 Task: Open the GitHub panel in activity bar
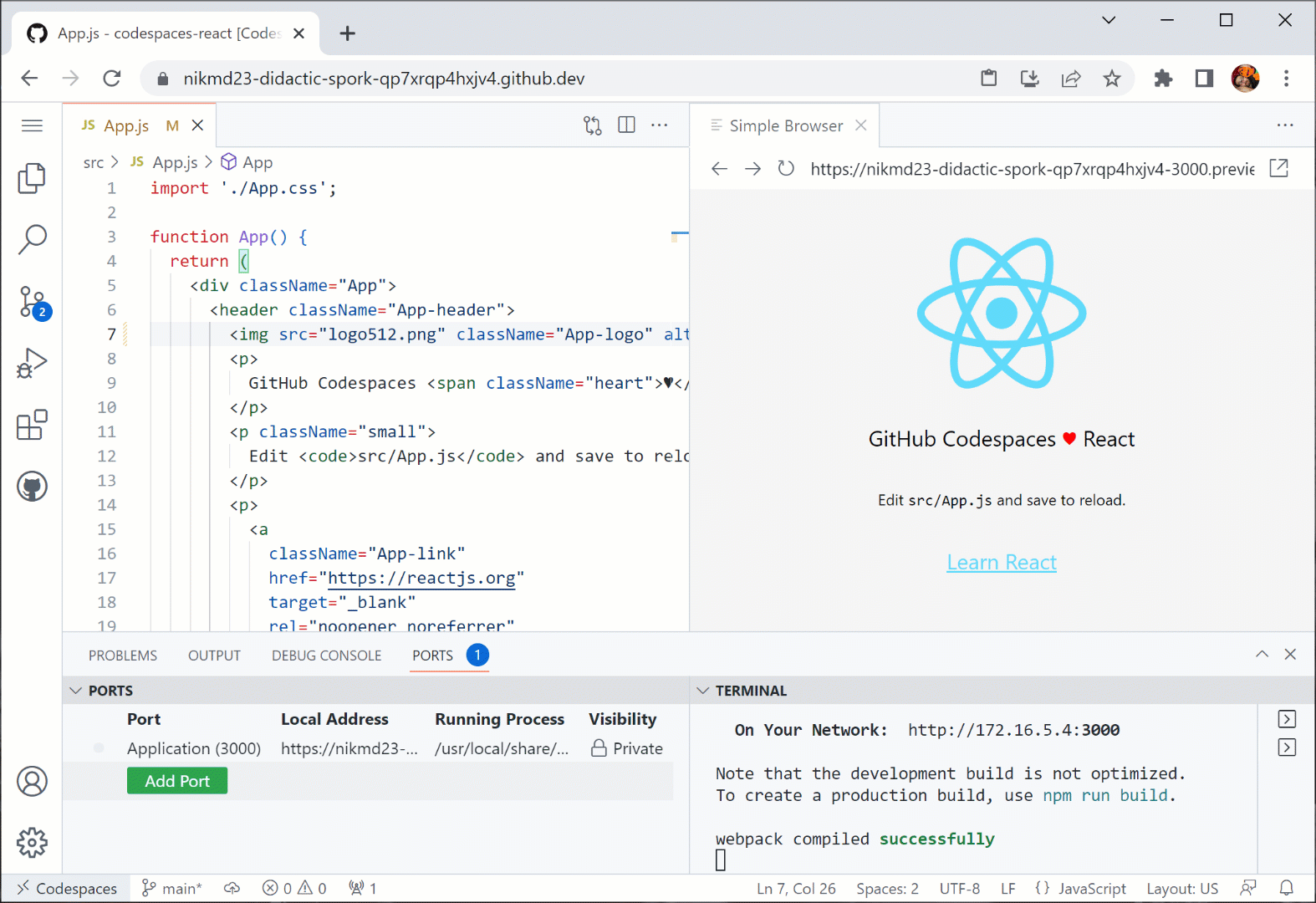pos(32,487)
